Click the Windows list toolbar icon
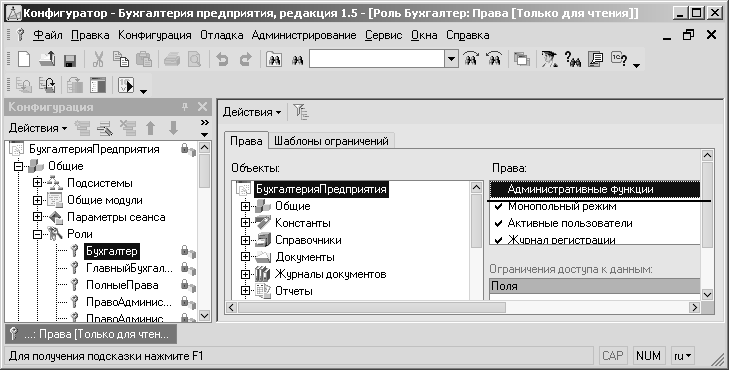 pyautogui.click(x=522, y=59)
